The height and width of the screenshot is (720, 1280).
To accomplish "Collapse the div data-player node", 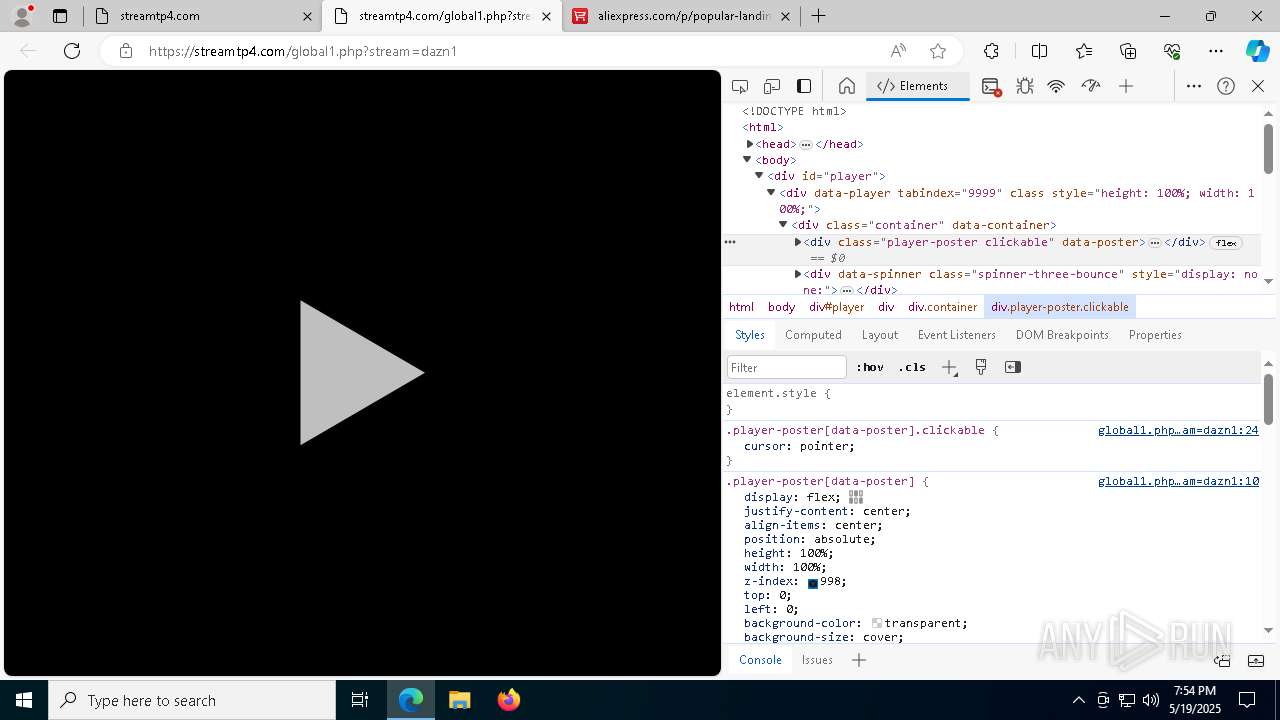I will [771, 193].
